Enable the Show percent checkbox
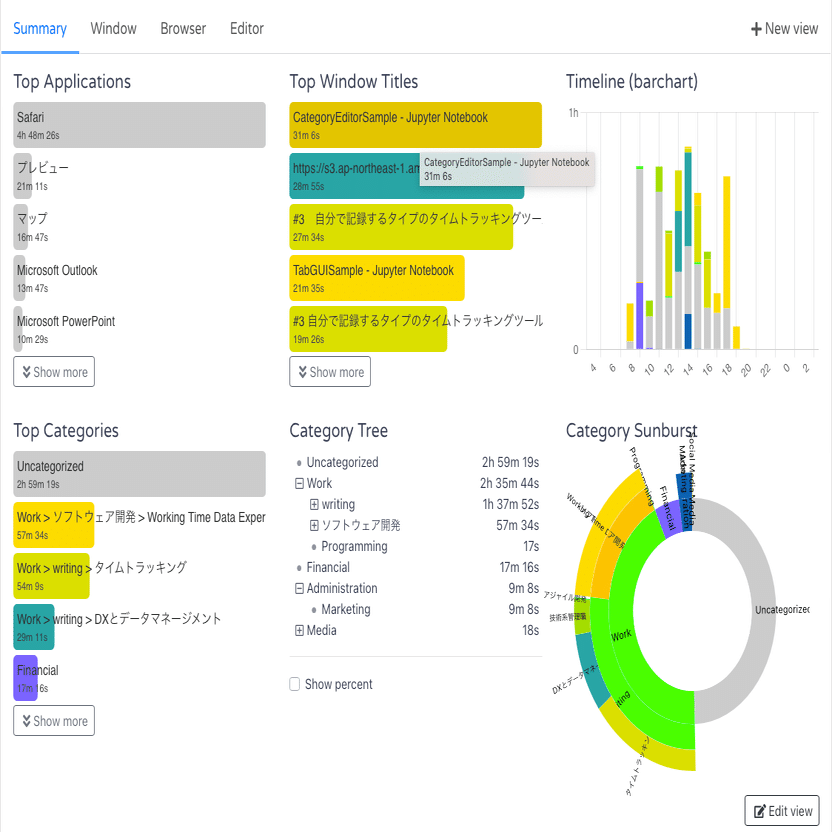 294,684
